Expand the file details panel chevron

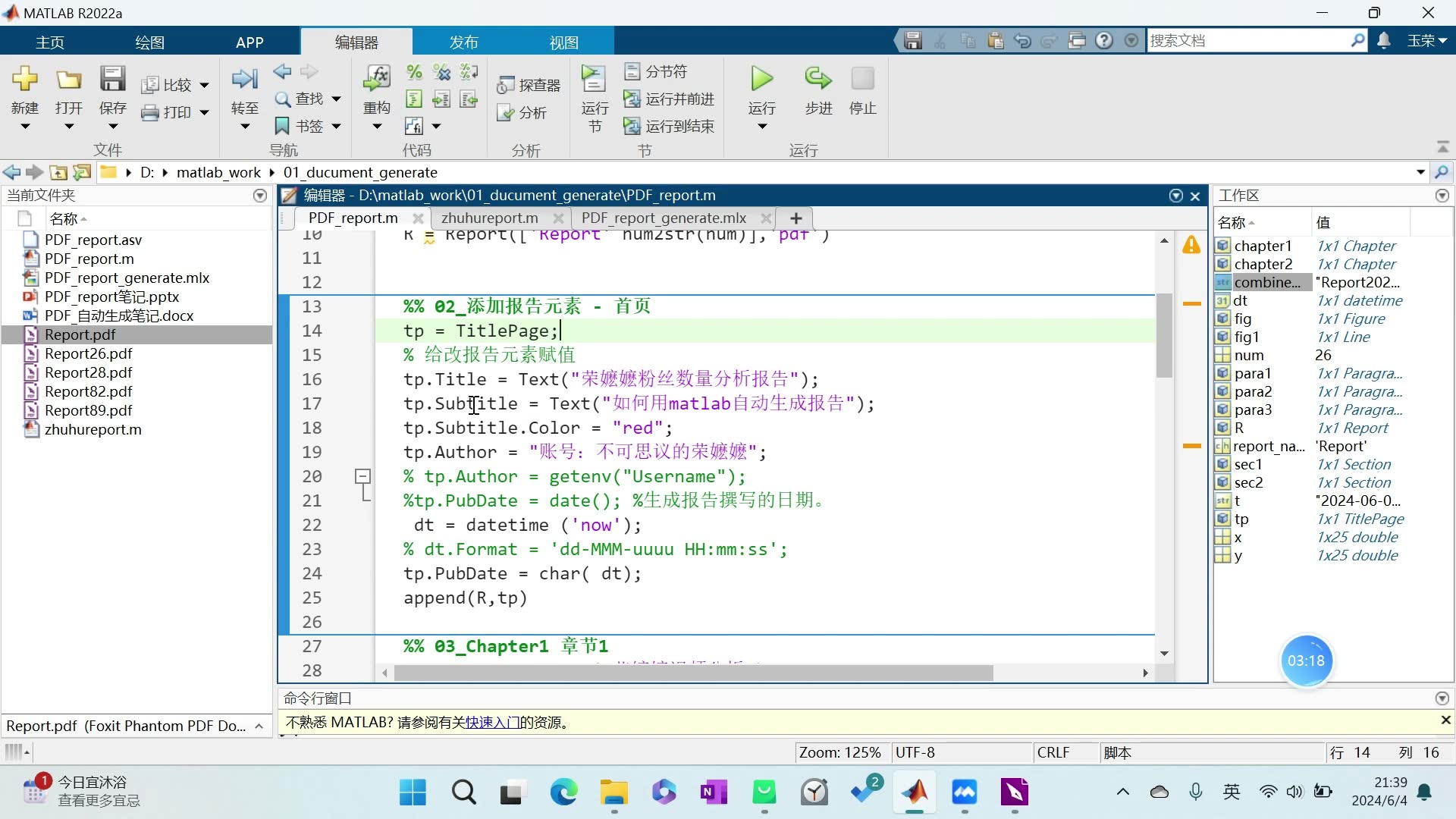(259, 726)
